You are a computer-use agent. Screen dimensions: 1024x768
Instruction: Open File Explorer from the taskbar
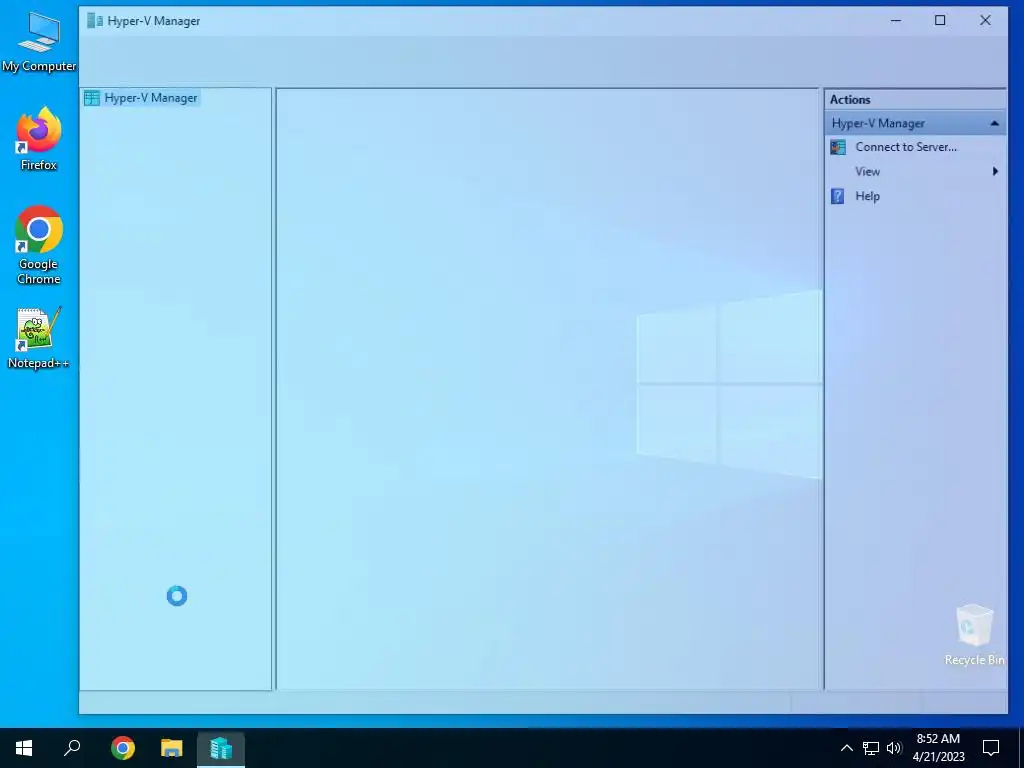172,748
